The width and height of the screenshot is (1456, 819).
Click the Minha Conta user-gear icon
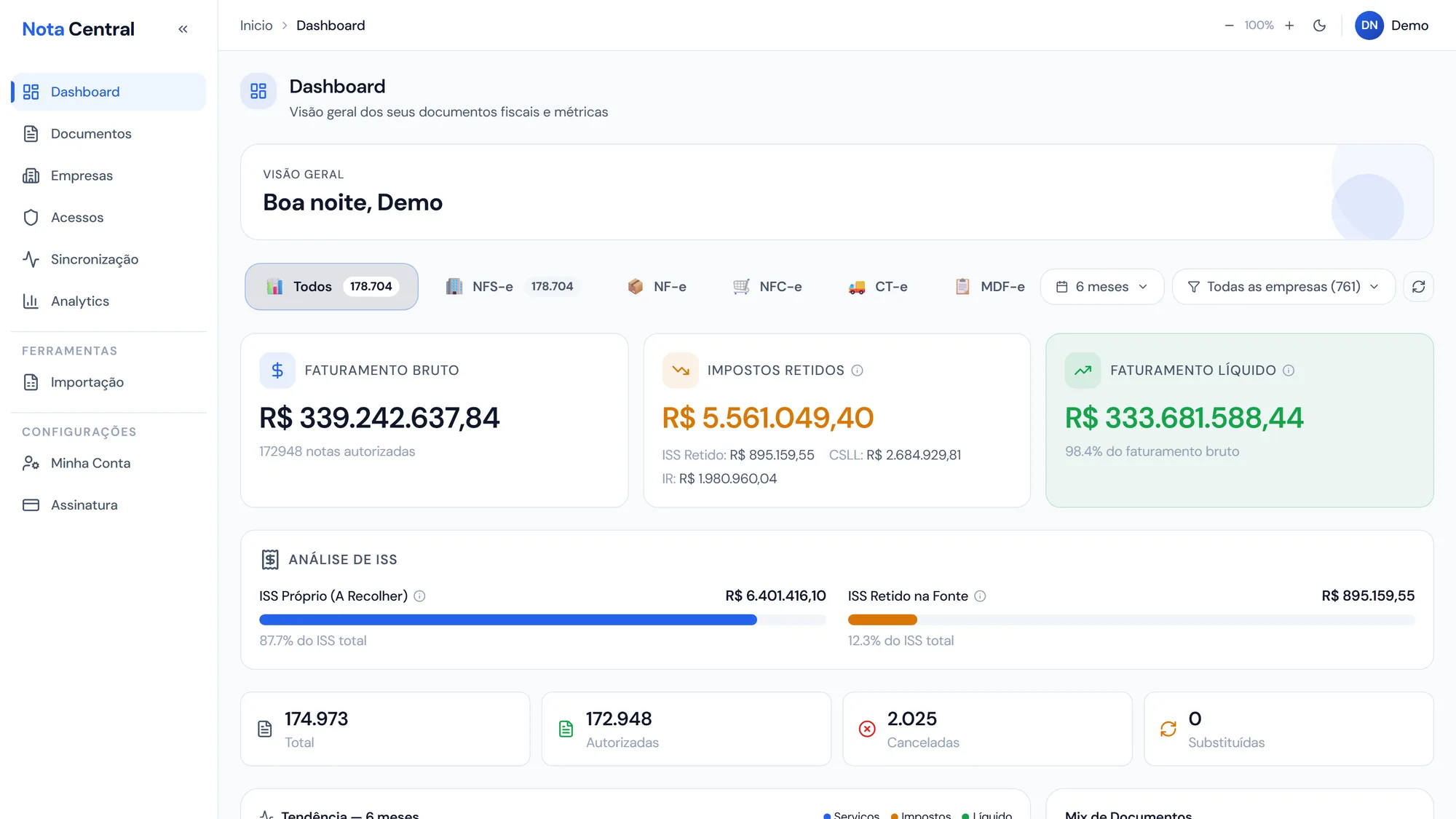coord(31,463)
